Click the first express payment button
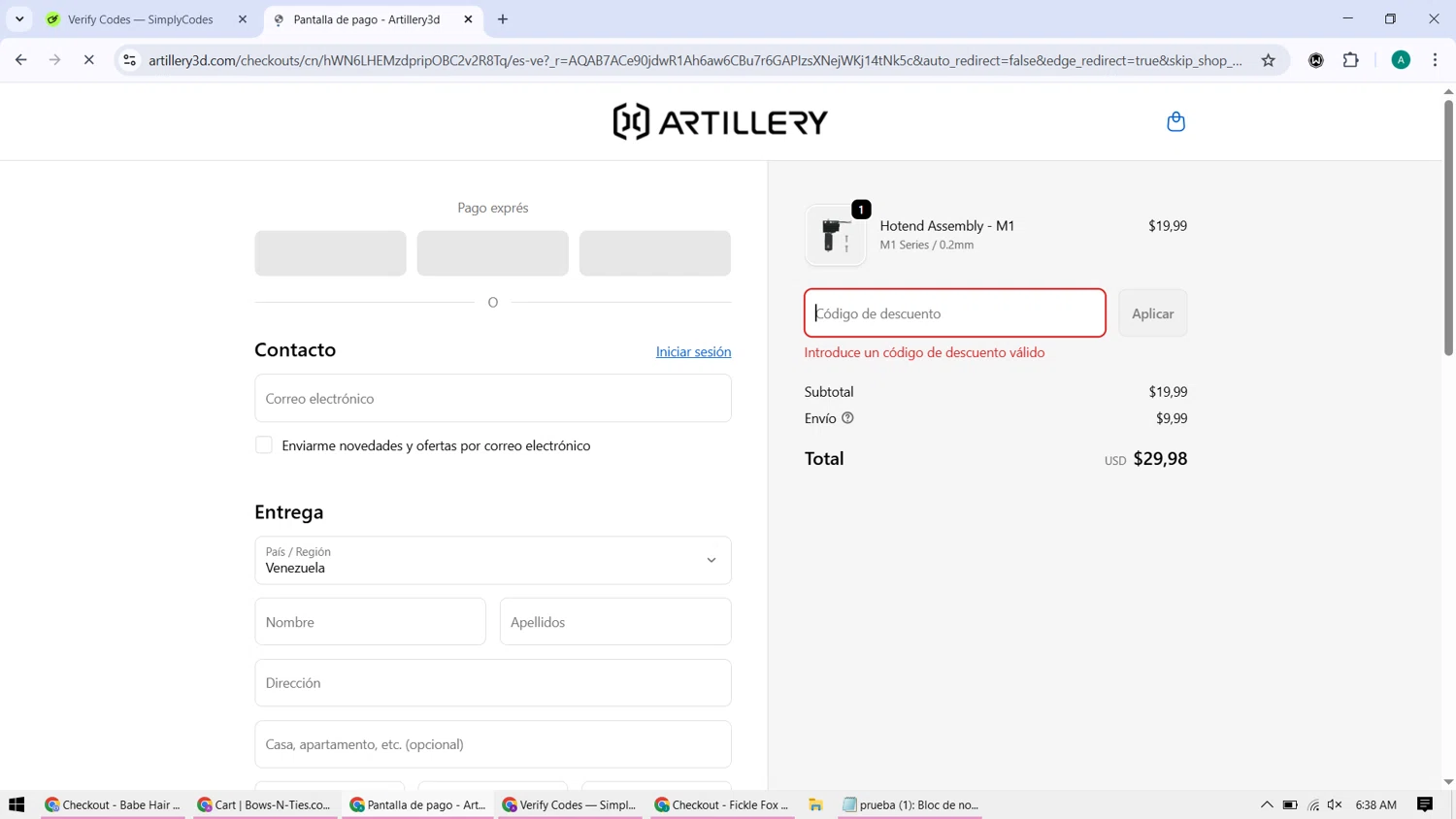This screenshot has height=819, width=1456. coord(331,253)
